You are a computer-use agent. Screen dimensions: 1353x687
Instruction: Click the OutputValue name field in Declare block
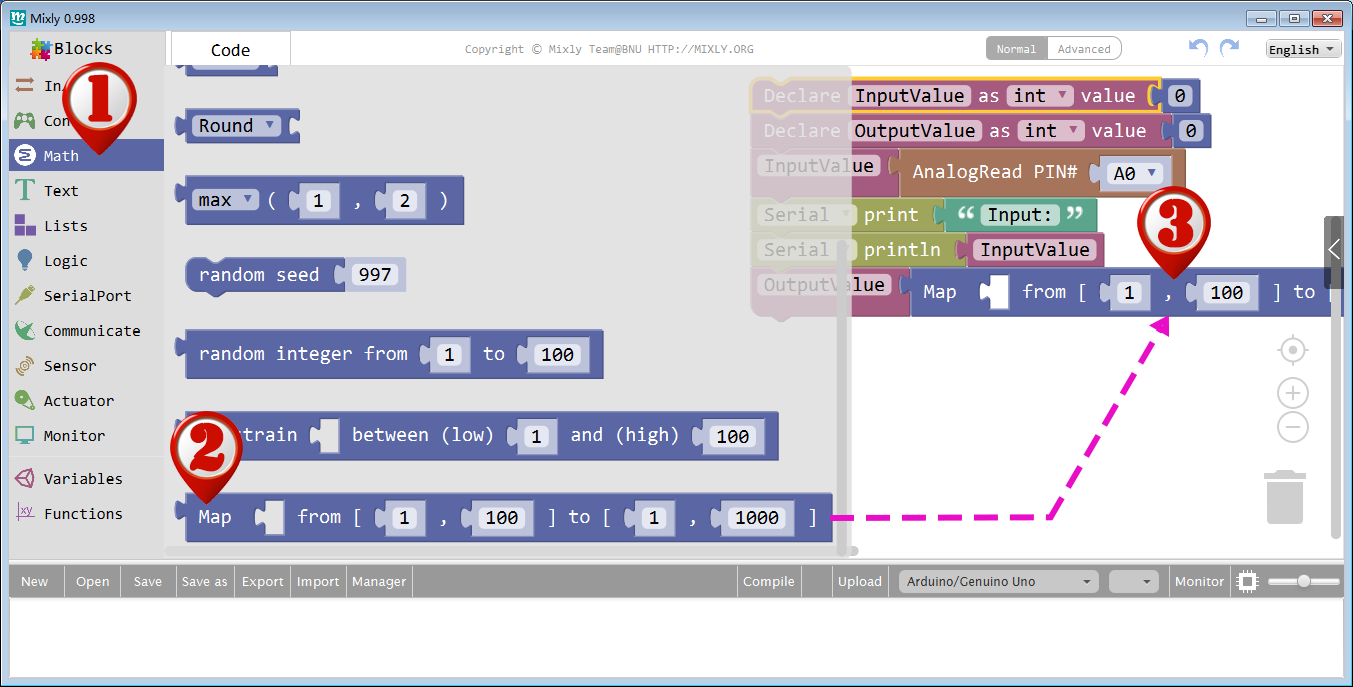tap(916, 131)
